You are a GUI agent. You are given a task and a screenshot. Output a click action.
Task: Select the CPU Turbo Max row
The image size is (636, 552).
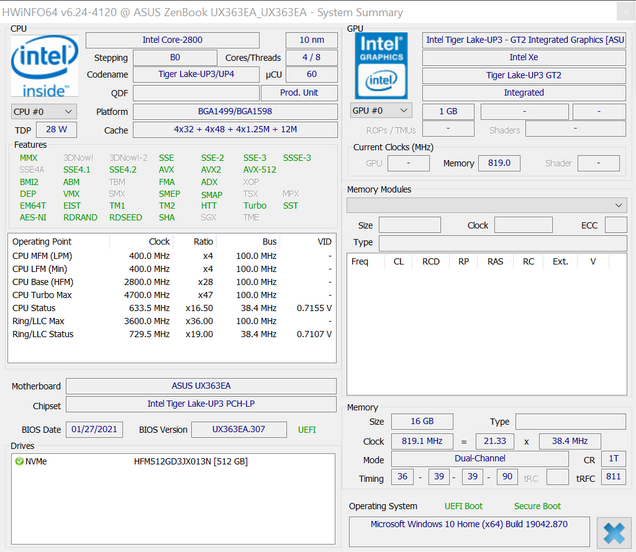(x=170, y=295)
